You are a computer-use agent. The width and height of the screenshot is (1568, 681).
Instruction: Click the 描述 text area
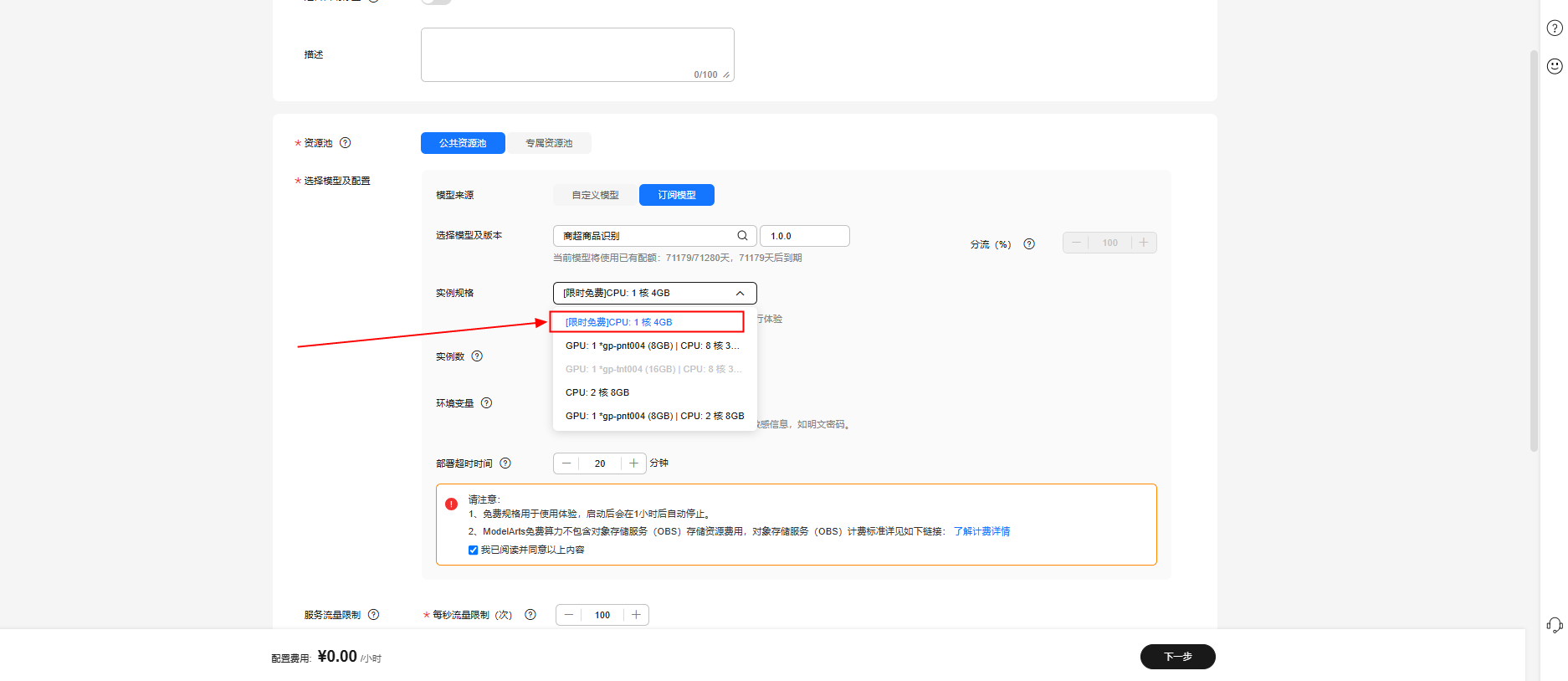576,54
